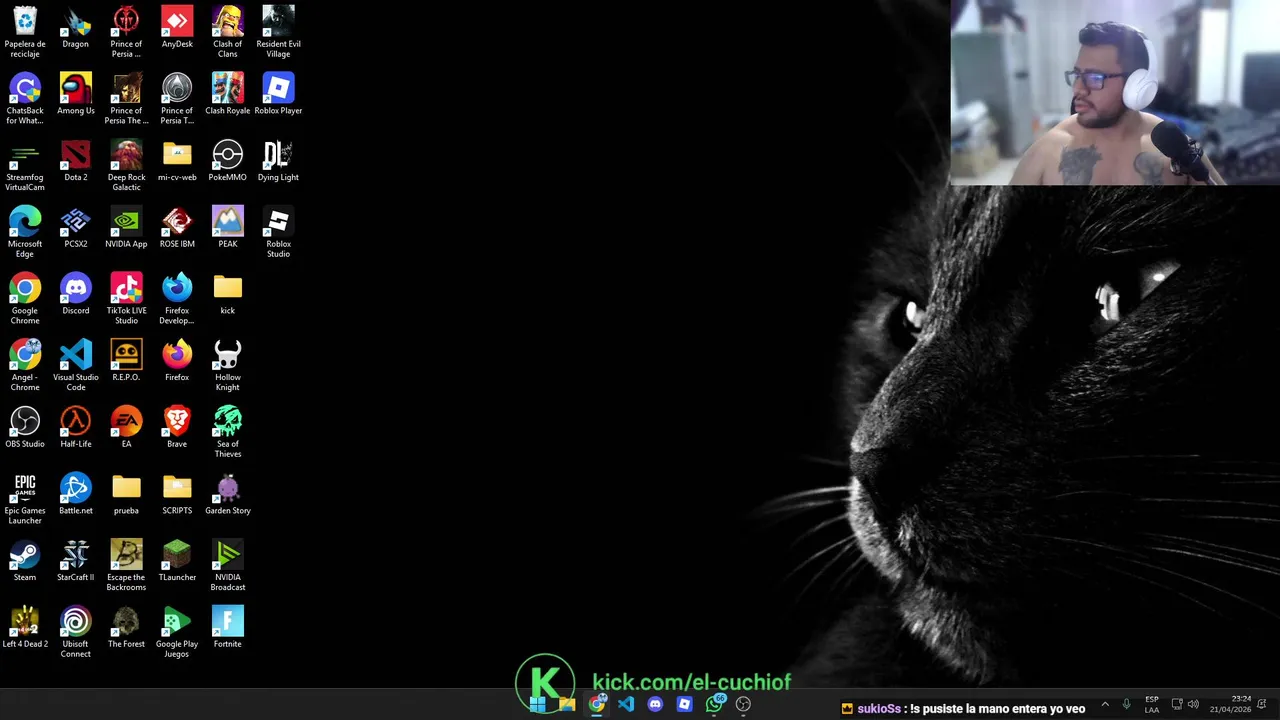The width and height of the screenshot is (1280, 720).
Task: Open the SCRIPTS folder
Action: [177, 494]
